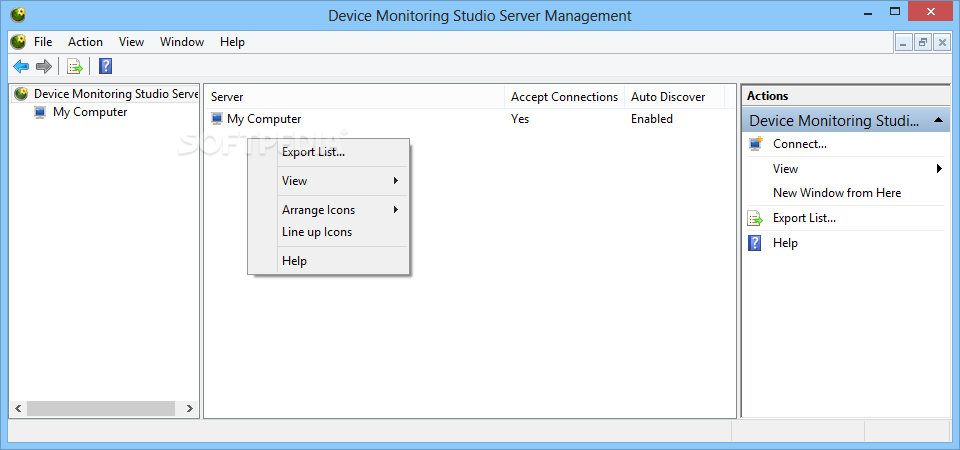The width and height of the screenshot is (960, 450).
Task: Open the Action menu
Action: point(85,42)
